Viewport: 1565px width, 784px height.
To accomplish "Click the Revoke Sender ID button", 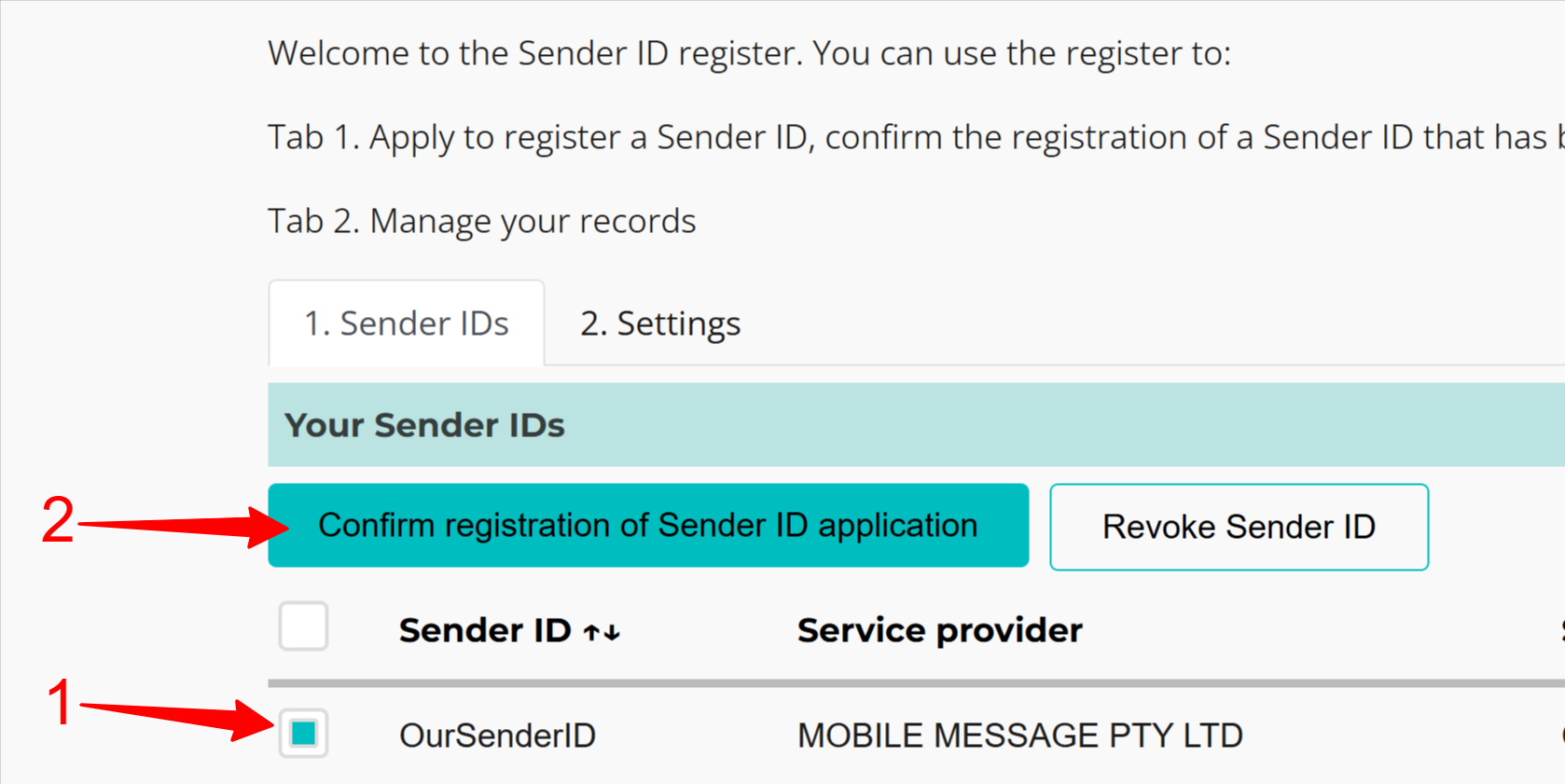I will [x=1239, y=527].
